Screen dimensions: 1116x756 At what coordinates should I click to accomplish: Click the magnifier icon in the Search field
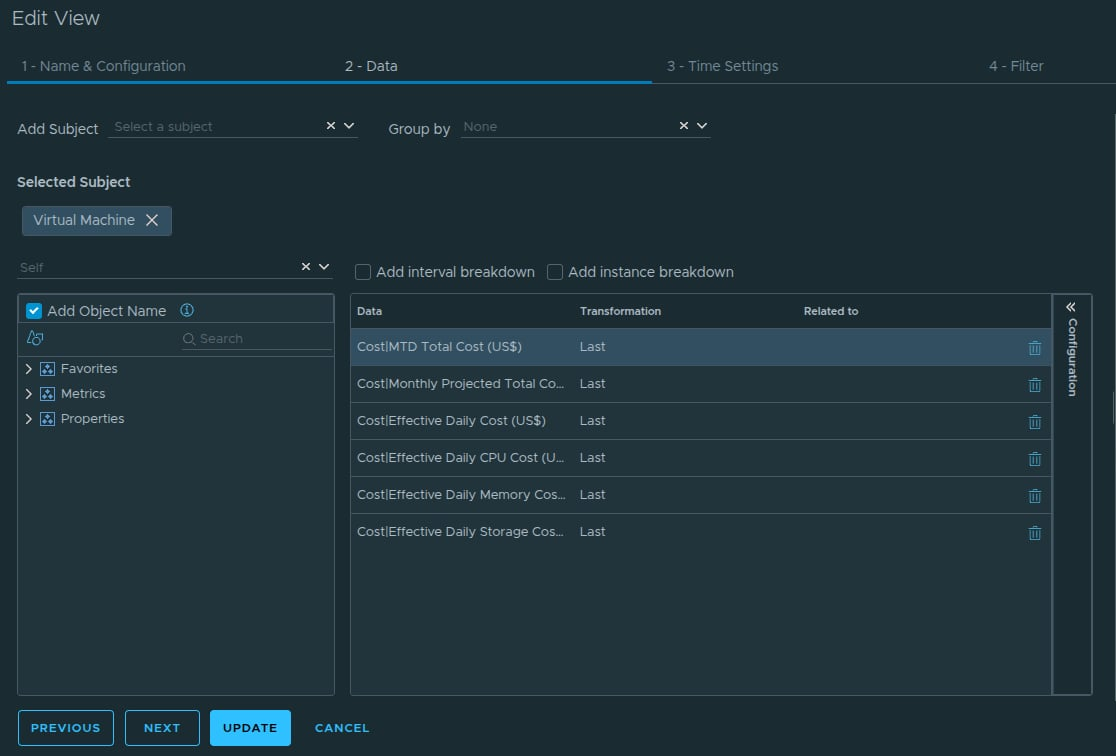[x=187, y=338]
